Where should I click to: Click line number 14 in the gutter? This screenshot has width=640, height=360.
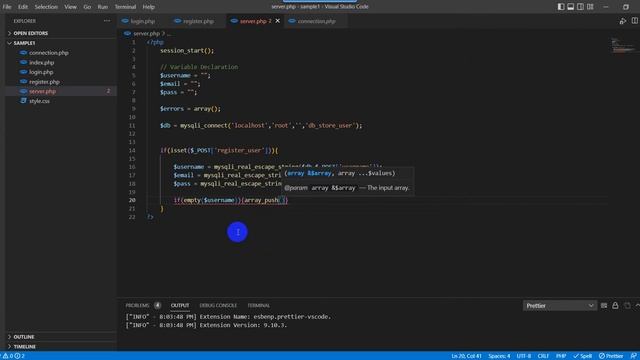(x=132, y=150)
